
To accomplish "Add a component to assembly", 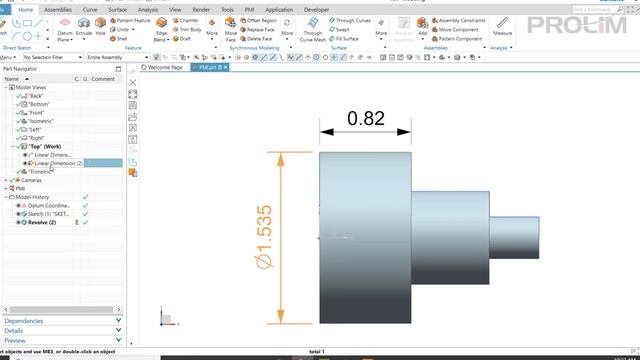I will [x=422, y=27].
